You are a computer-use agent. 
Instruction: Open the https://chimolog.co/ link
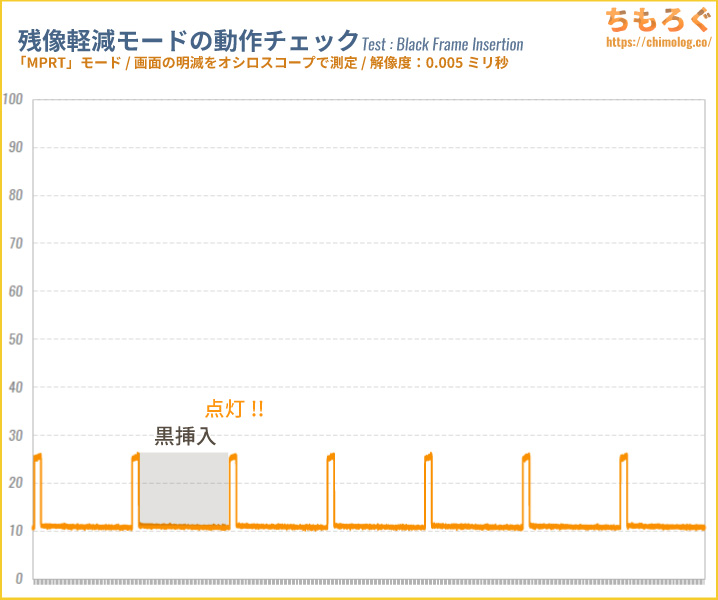click(658, 42)
